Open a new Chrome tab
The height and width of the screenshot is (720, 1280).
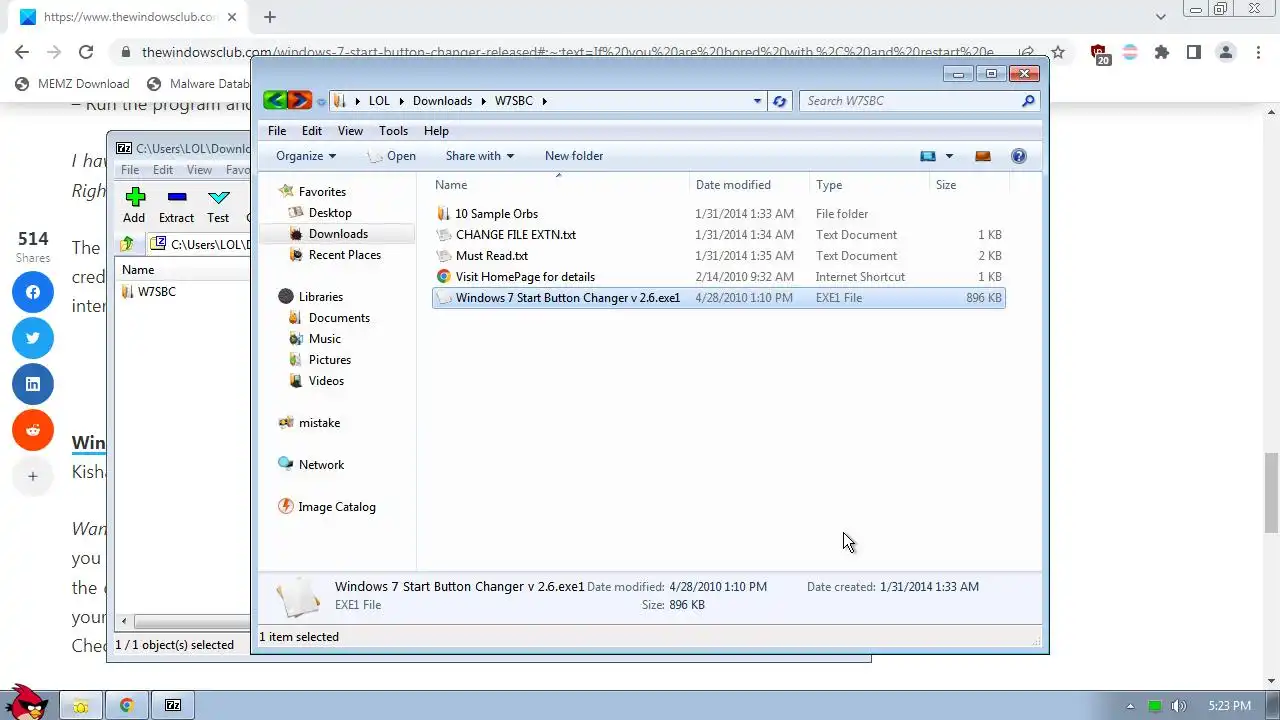click(x=270, y=17)
